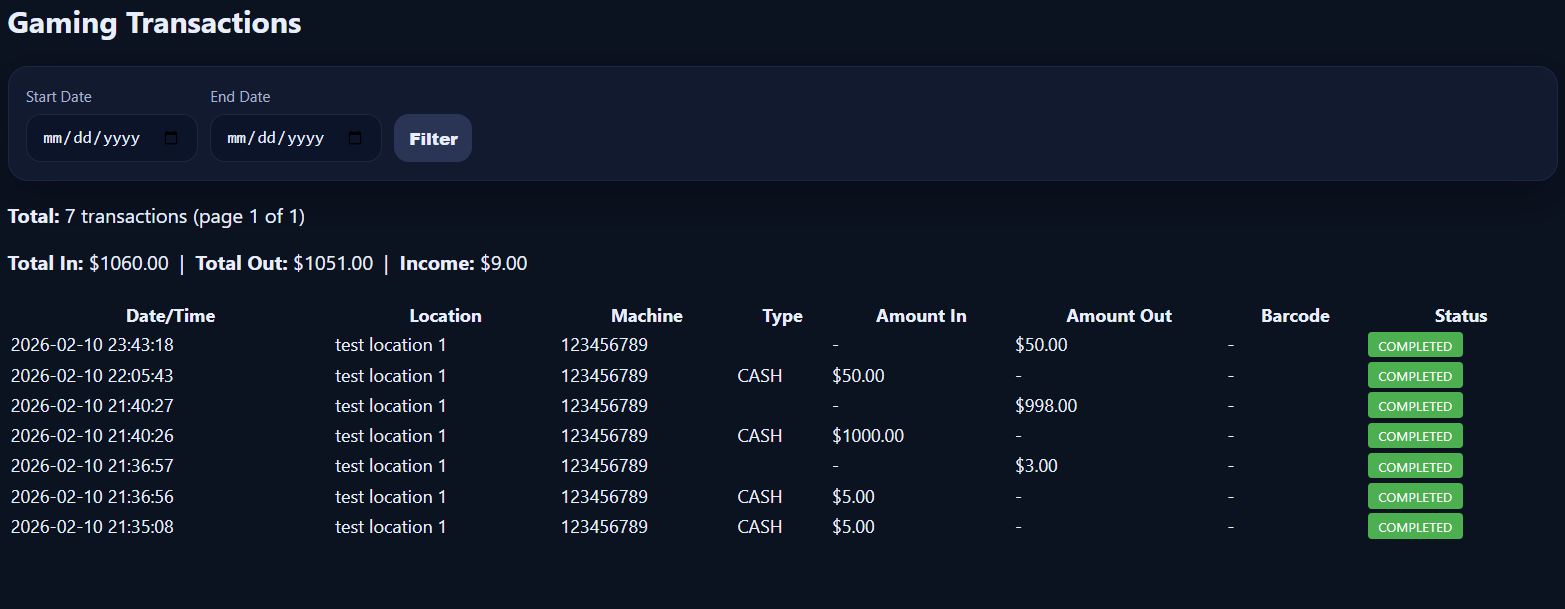Click the Status column header
Viewport: 1565px width, 609px height.
(x=1461, y=316)
